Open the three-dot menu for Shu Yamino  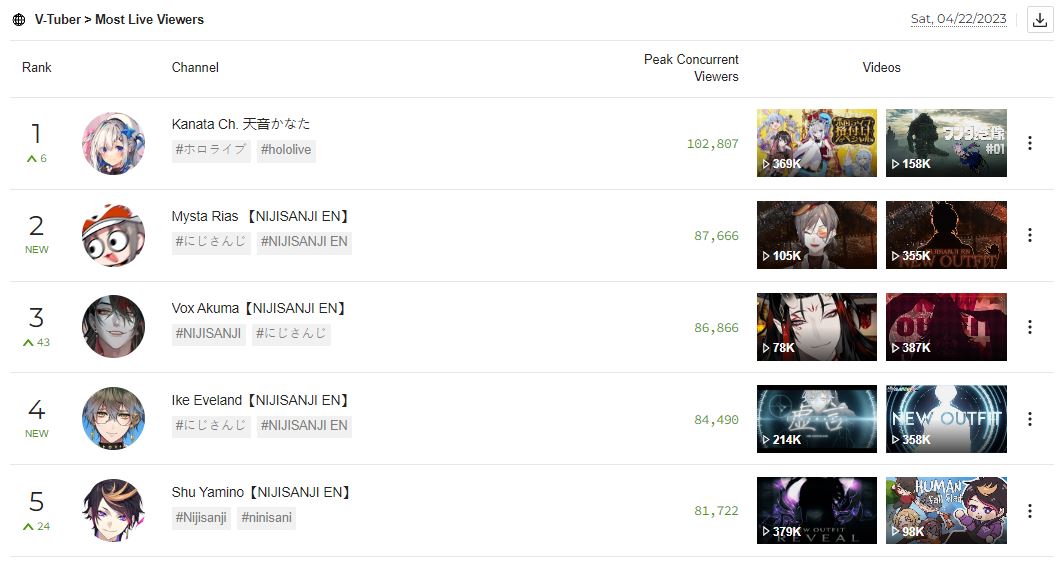point(1030,511)
